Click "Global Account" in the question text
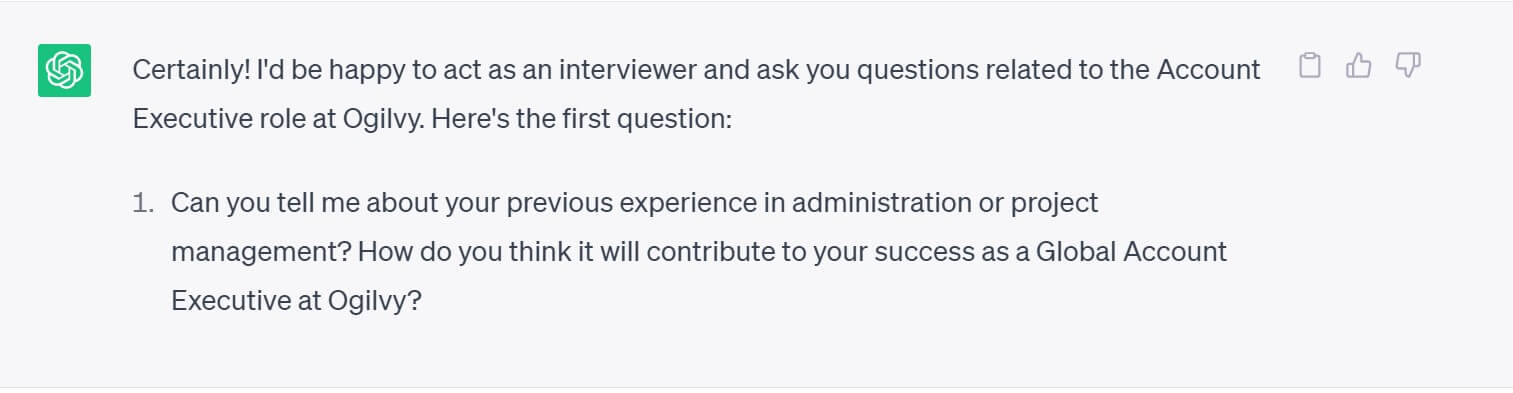1513x393 pixels. tap(1131, 252)
